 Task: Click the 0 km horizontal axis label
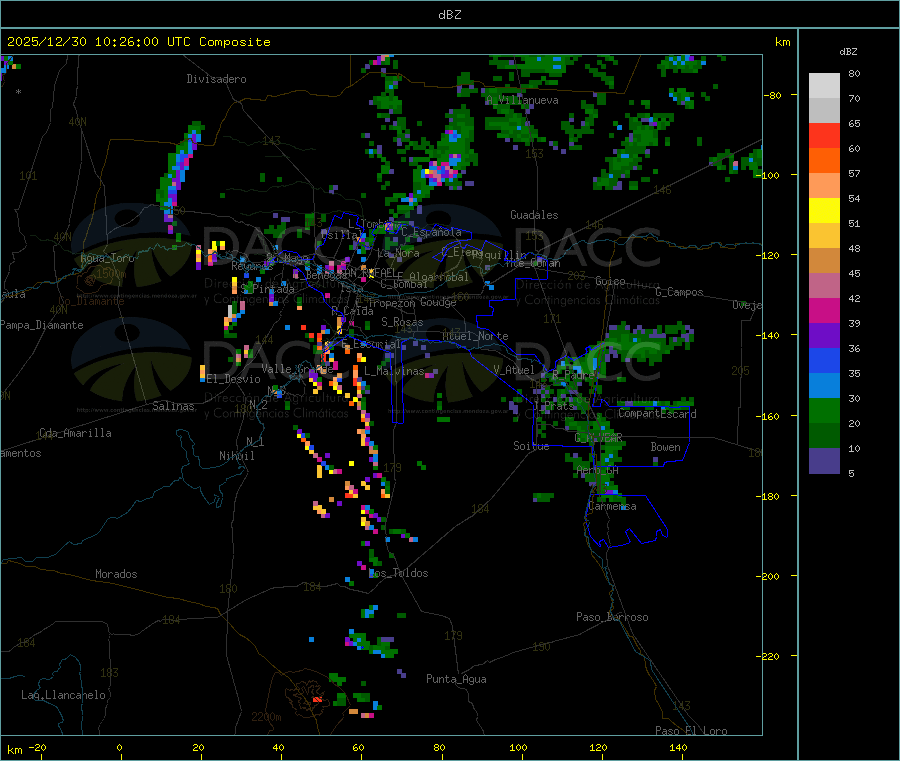click(119, 747)
